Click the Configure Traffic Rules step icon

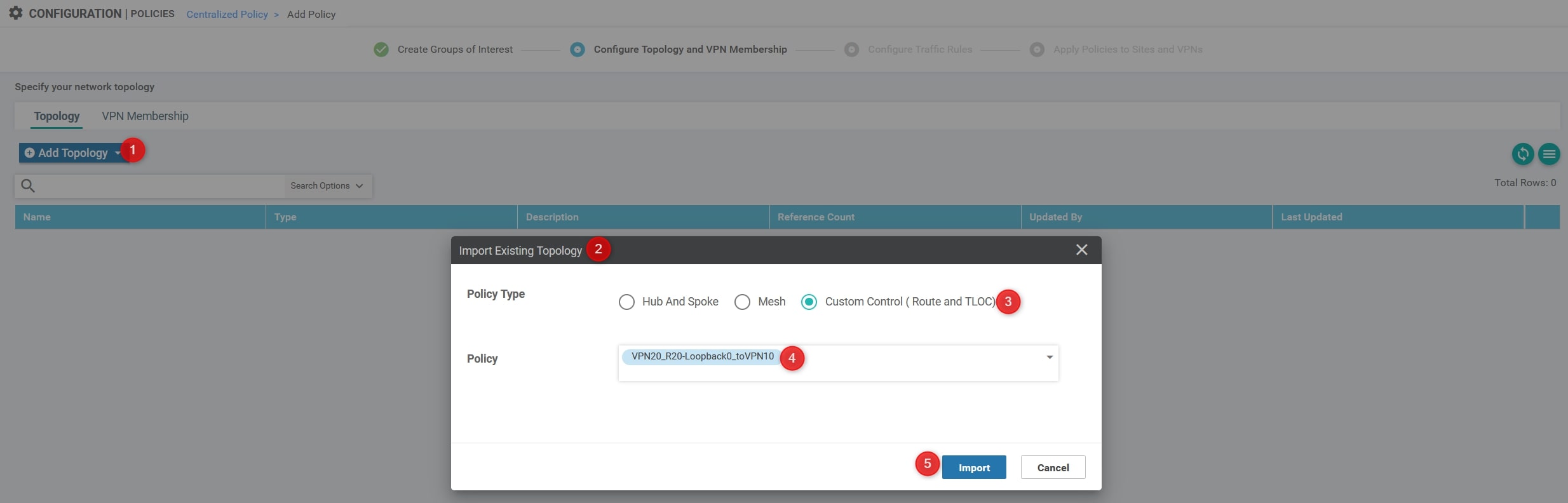pyautogui.click(x=851, y=50)
